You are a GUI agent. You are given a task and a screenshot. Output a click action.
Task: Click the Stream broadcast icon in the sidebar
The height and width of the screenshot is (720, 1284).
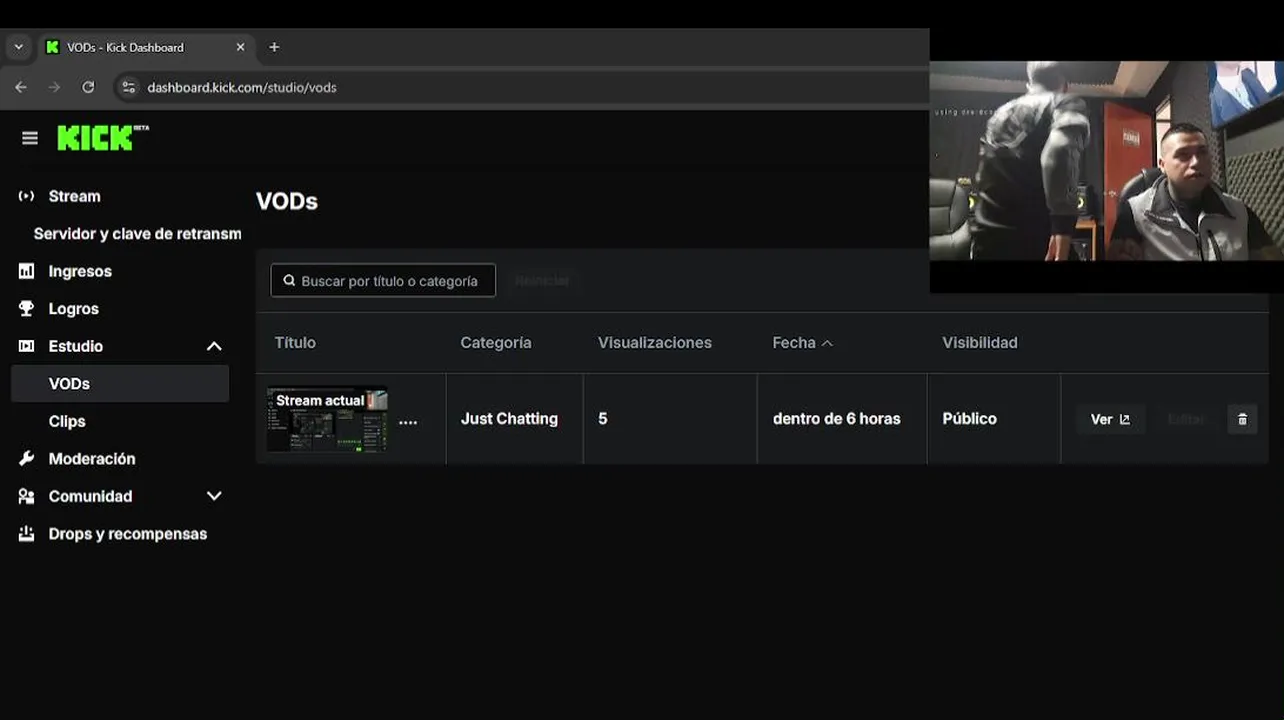pos(26,196)
